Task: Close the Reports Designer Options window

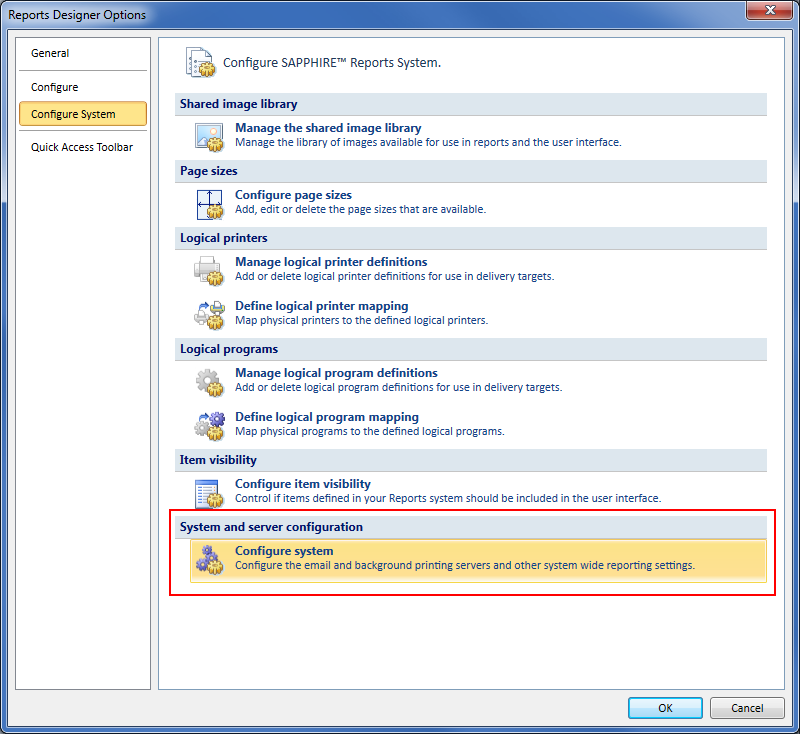Action: coord(770,10)
